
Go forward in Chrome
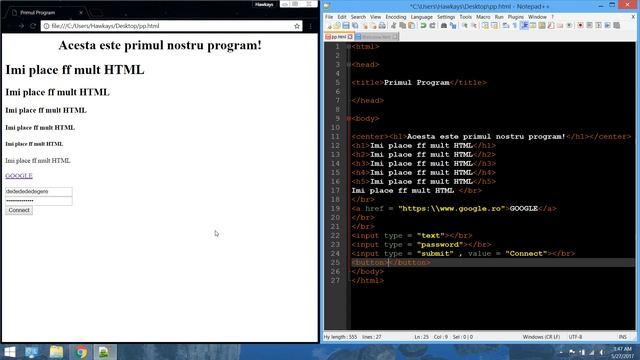[21, 26]
